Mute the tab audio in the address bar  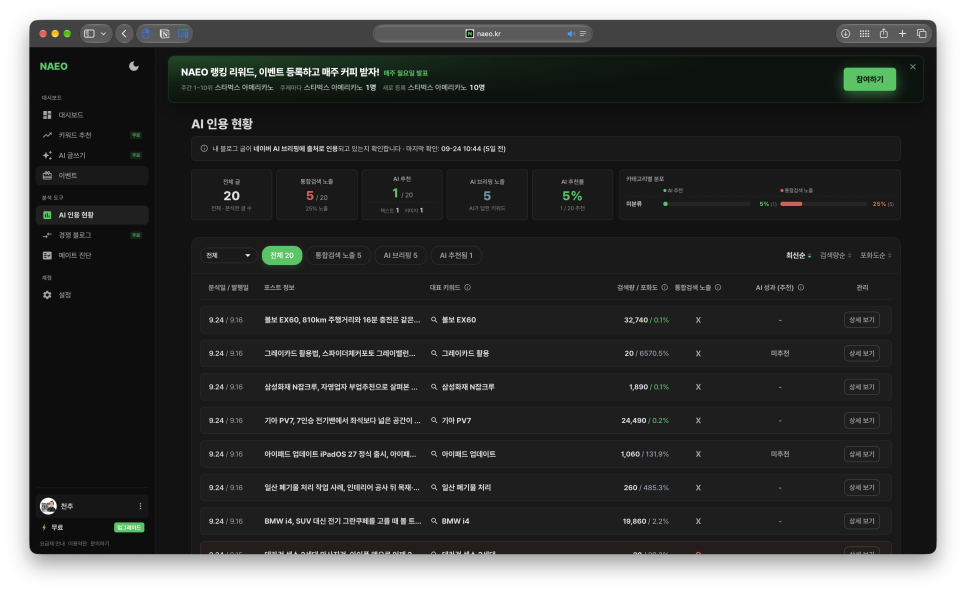click(571, 34)
